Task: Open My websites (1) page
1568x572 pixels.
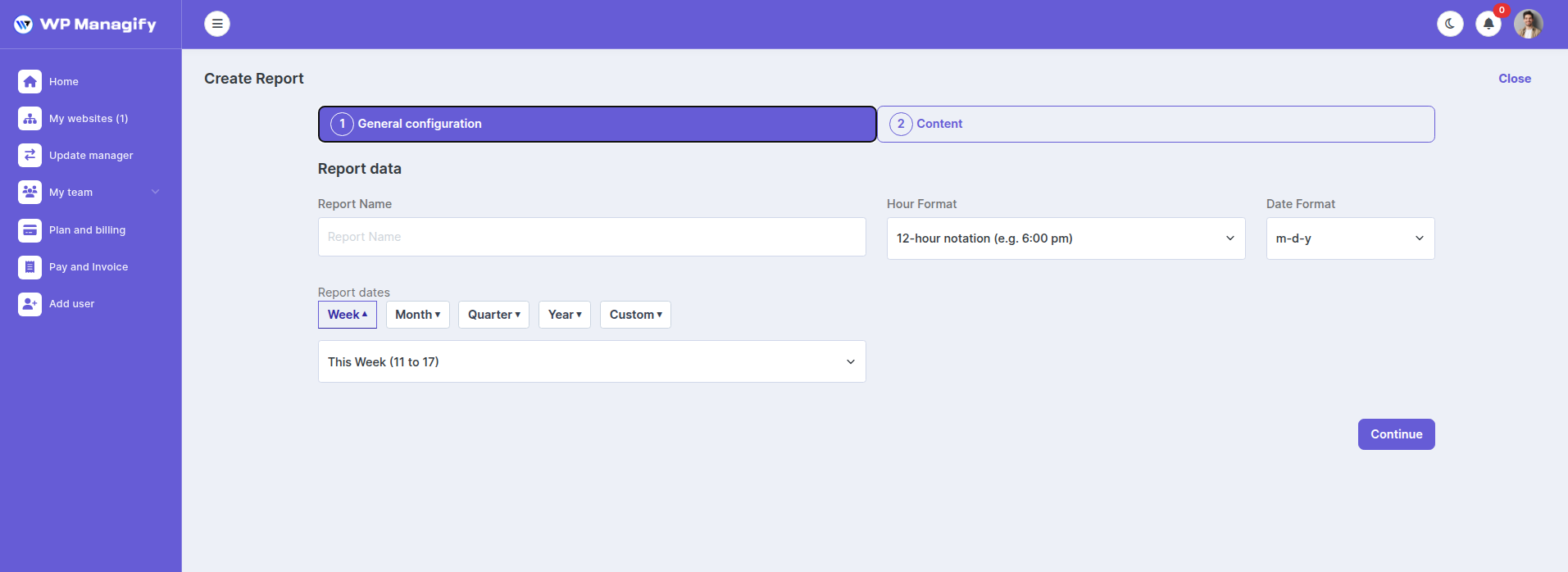Action: click(x=89, y=118)
